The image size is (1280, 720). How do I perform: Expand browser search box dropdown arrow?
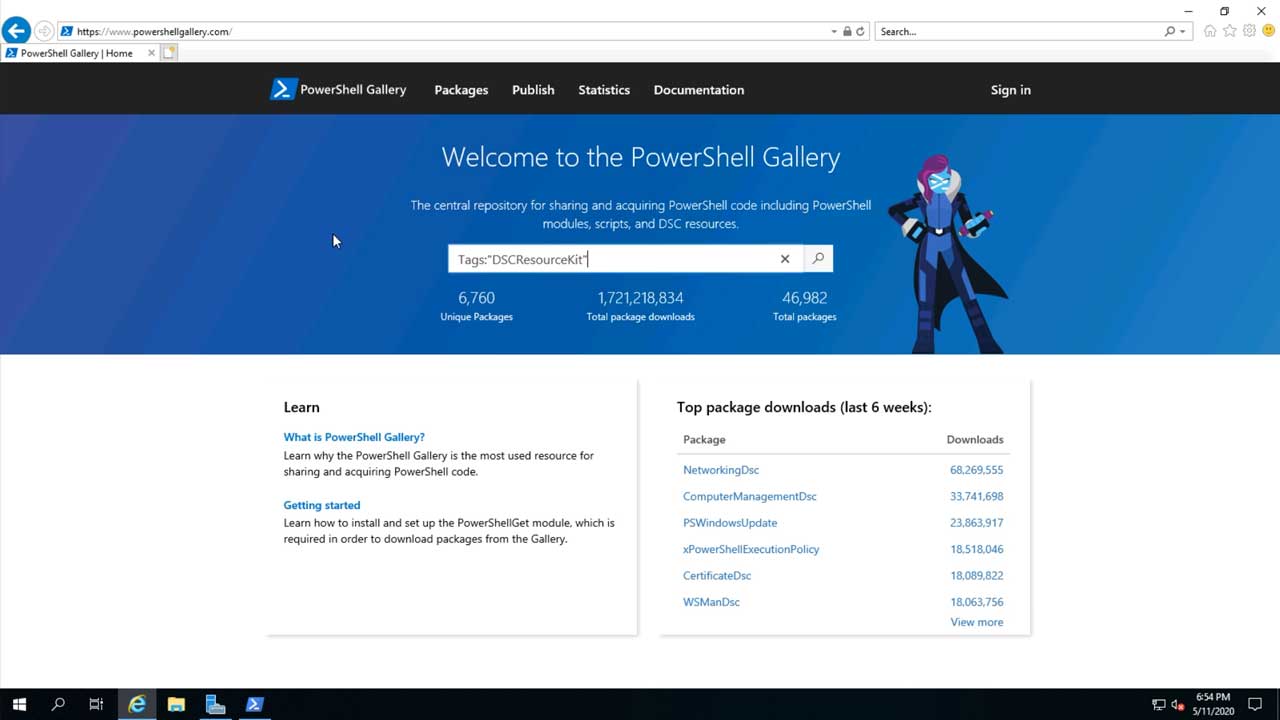point(1183,32)
